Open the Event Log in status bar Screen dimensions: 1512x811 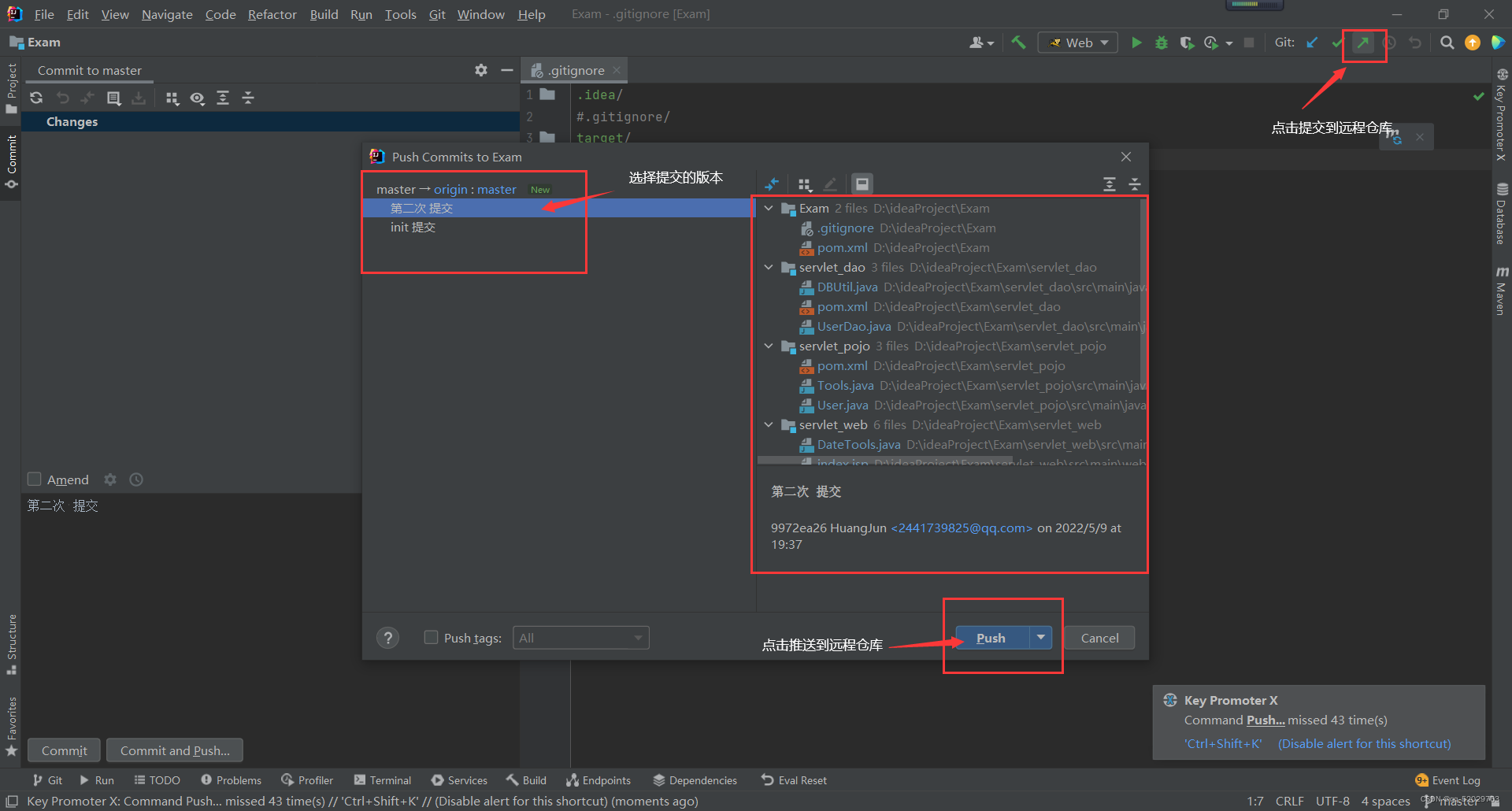point(1448,780)
